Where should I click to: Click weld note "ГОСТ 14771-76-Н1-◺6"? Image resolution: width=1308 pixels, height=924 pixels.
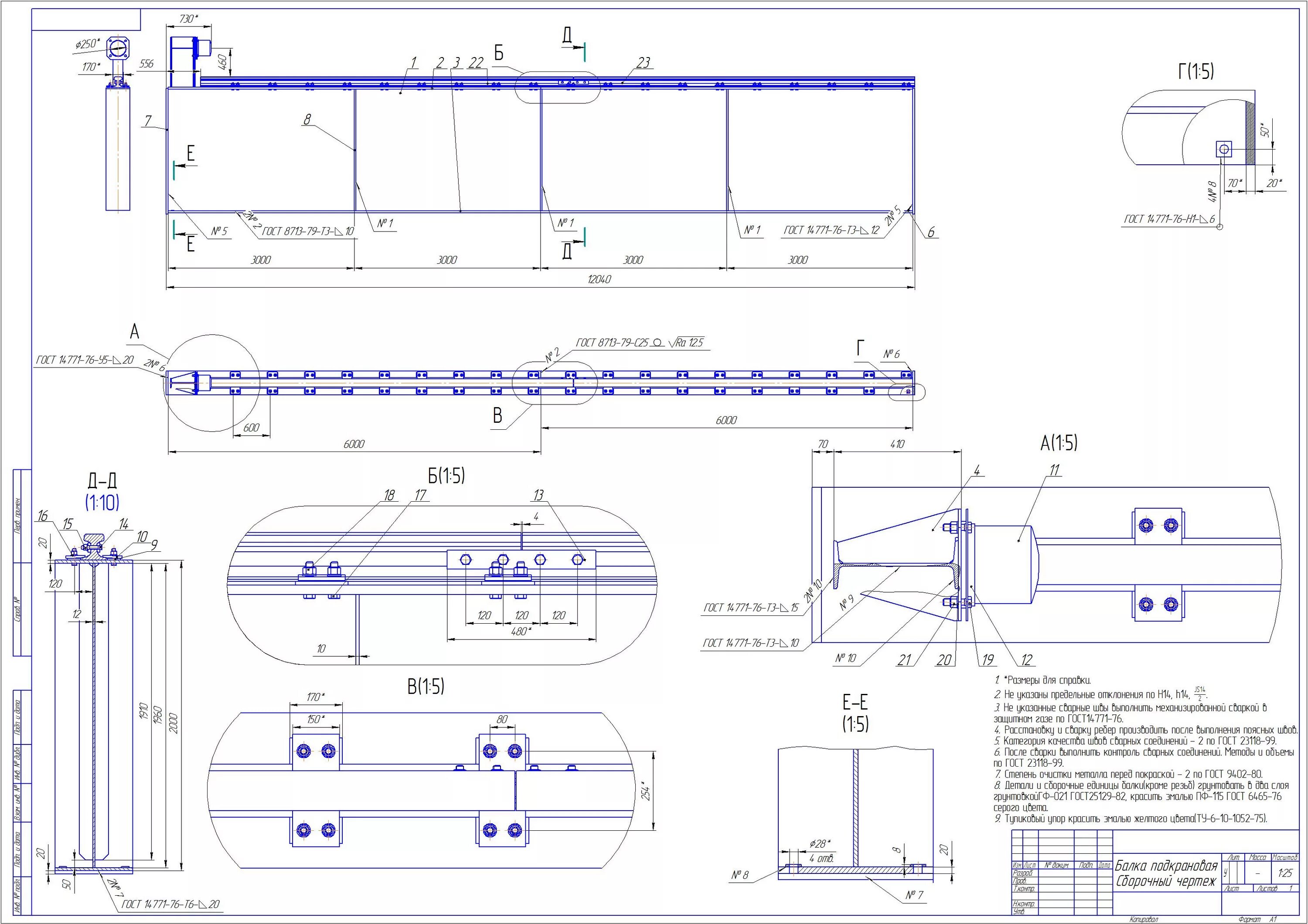coord(1169,219)
